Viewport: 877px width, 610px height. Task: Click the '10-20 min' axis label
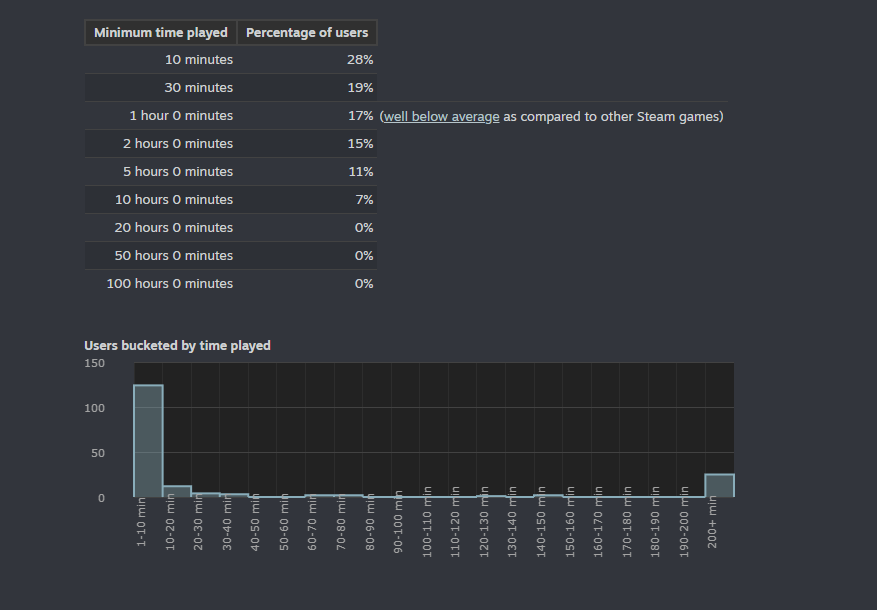tap(170, 522)
